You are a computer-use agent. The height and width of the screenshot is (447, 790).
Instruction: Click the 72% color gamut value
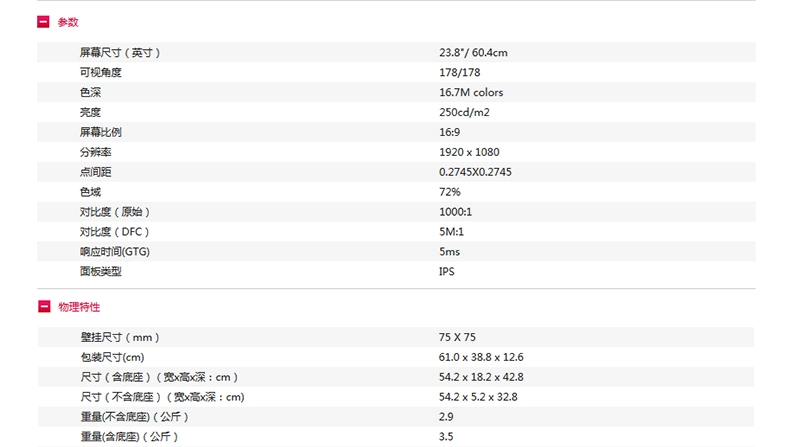point(449,192)
